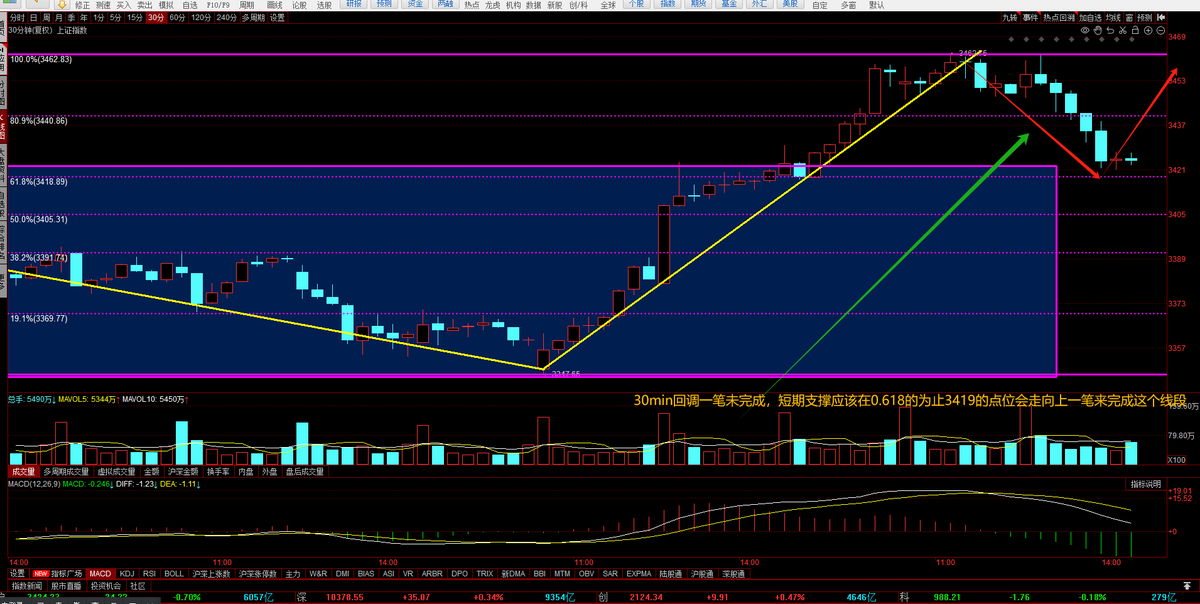Select the RSI indicator tab

(149, 574)
